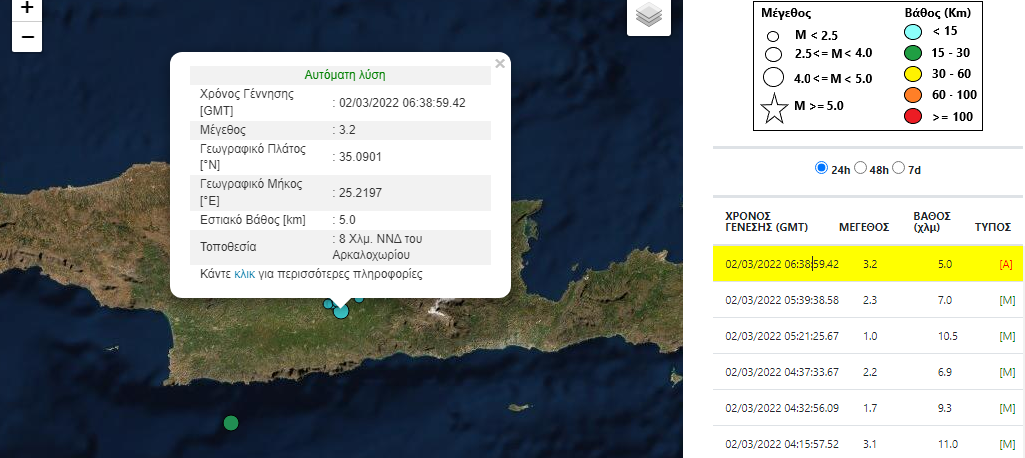This screenshot has height=458, width=1025.
Task: Click the [A] type tag in first row
Action: click(1006, 264)
